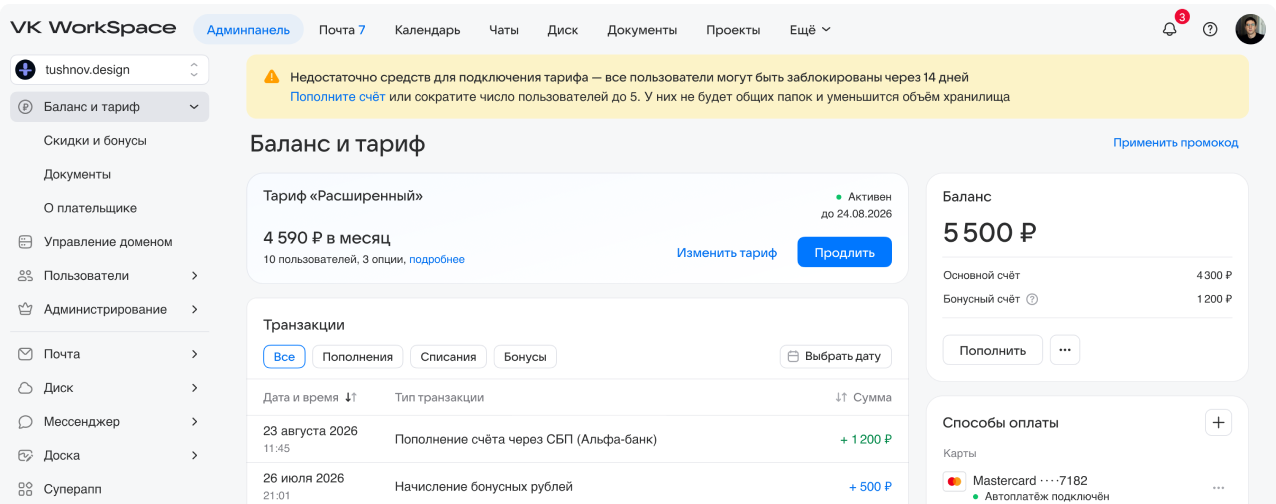Screen dimensions: 1276x504
Task: Filter transactions by Бонусы
Action: (525, 356)
